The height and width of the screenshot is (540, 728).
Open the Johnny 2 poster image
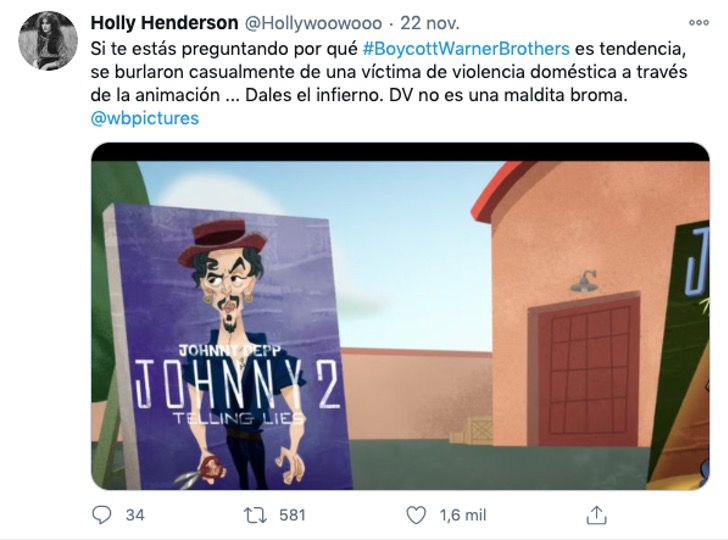coord(228,348)
